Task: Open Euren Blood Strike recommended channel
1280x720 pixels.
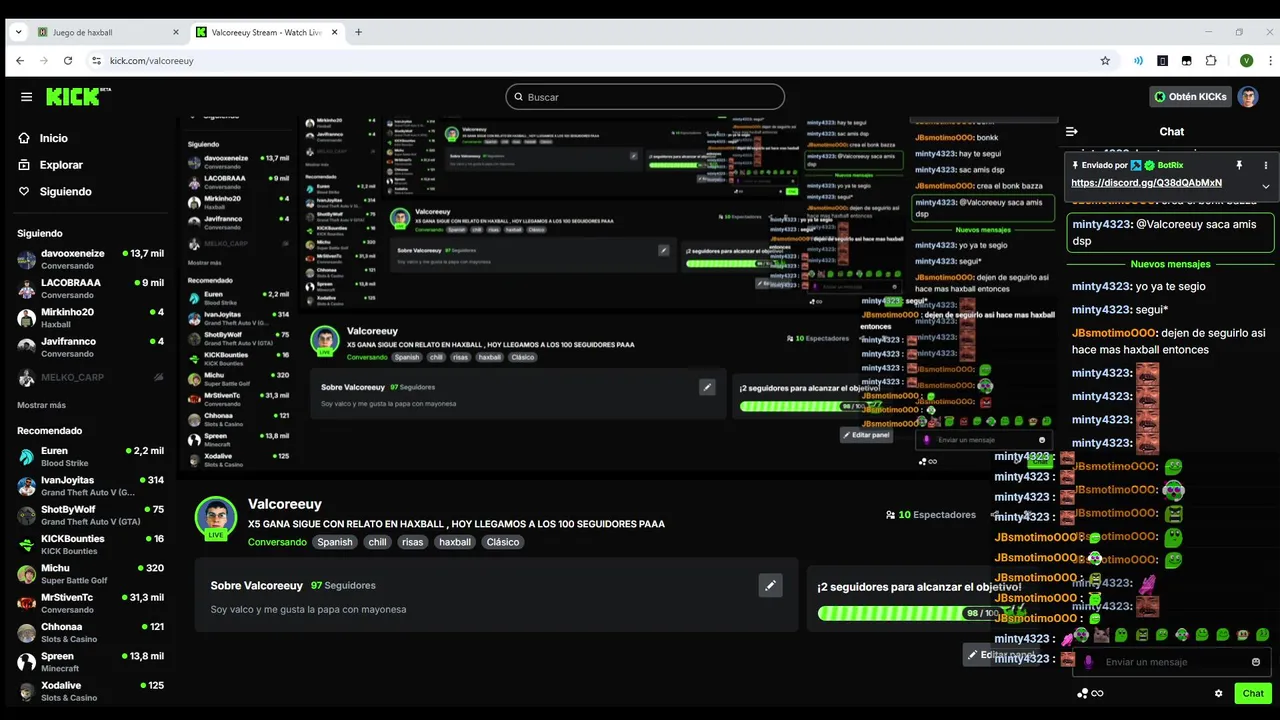Action: click(x=90, y=457)
